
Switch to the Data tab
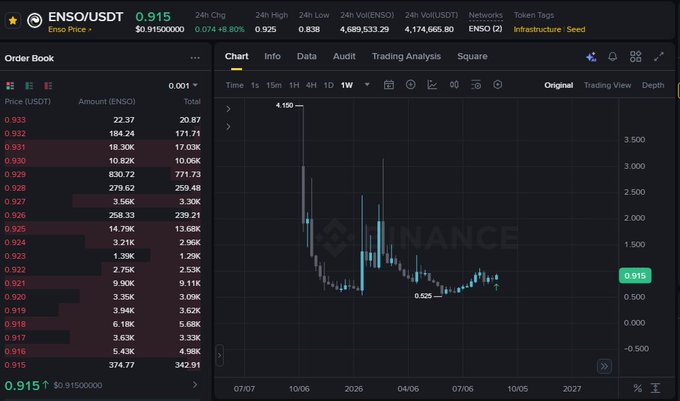307,56
